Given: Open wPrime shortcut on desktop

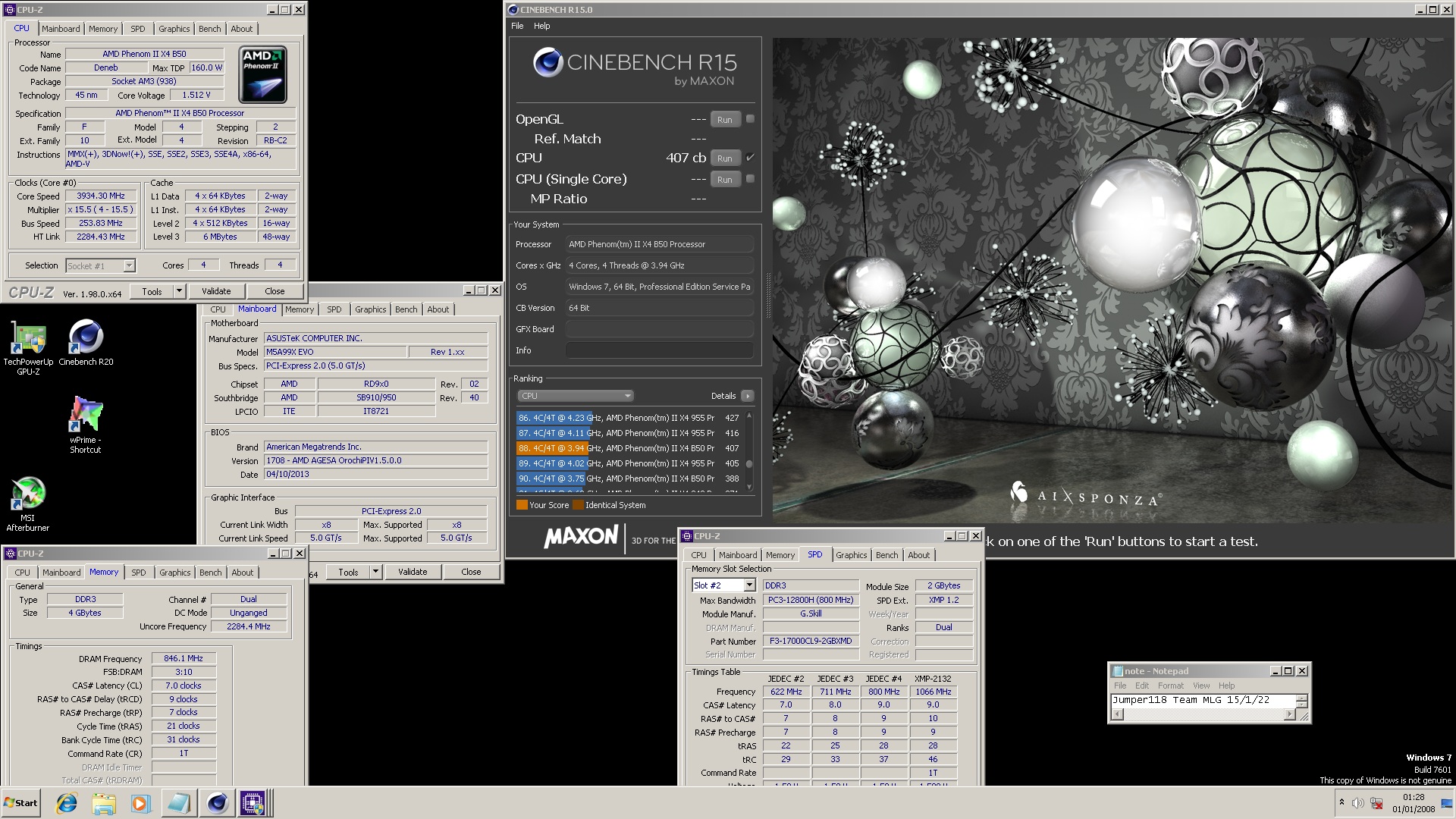Looking at the screenshot, I should (x=86, y=425).
